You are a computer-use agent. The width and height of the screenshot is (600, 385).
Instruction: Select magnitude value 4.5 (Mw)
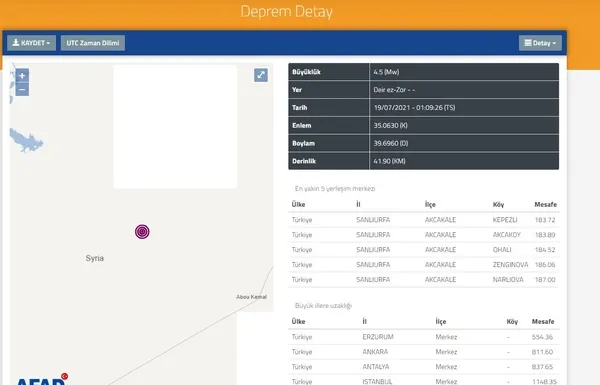click(x=386, y=72)
